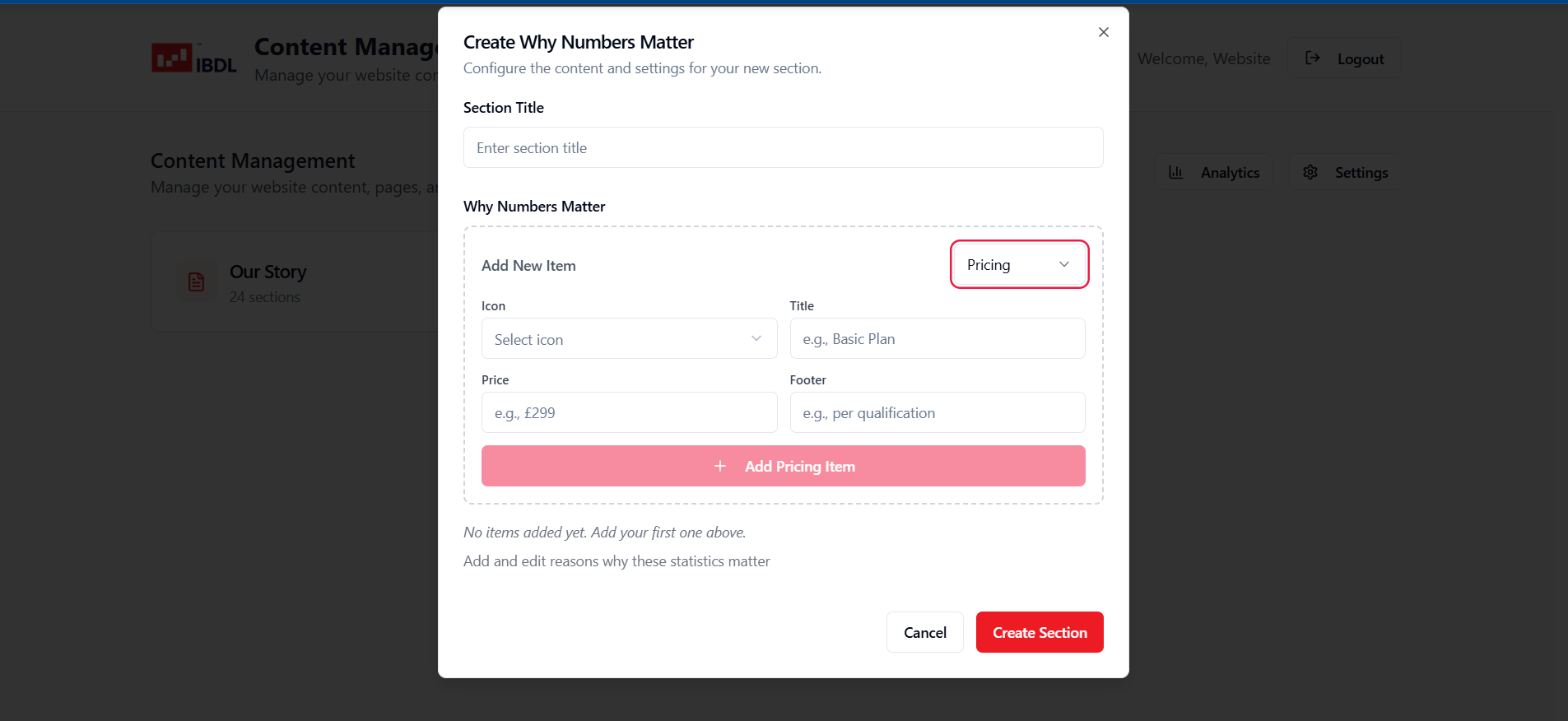Click the Footer input field
Viewport: 1568px width, 721px height.
[x=937, y=413]
